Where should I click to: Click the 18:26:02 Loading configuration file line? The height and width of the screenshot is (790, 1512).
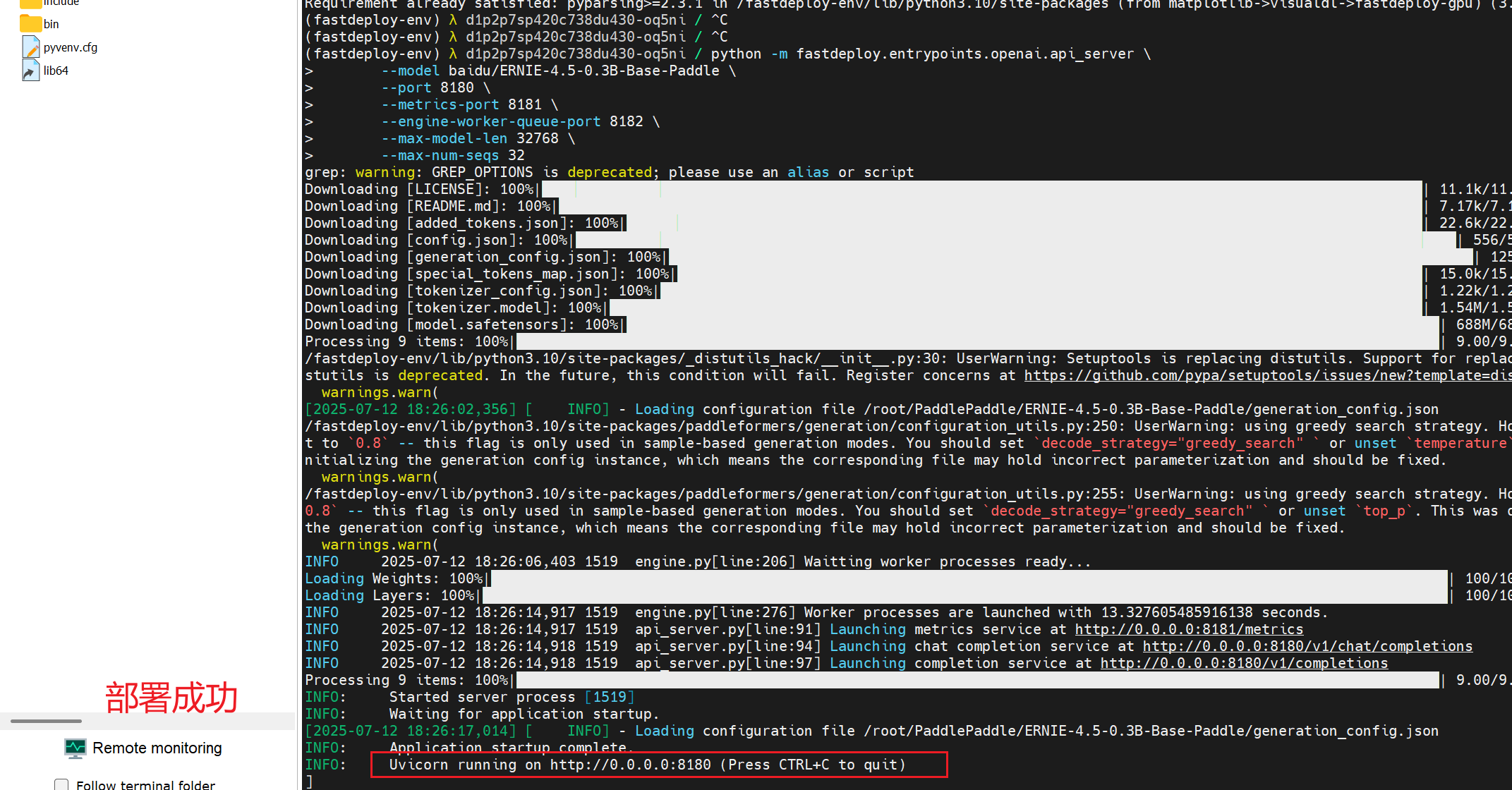871,410
